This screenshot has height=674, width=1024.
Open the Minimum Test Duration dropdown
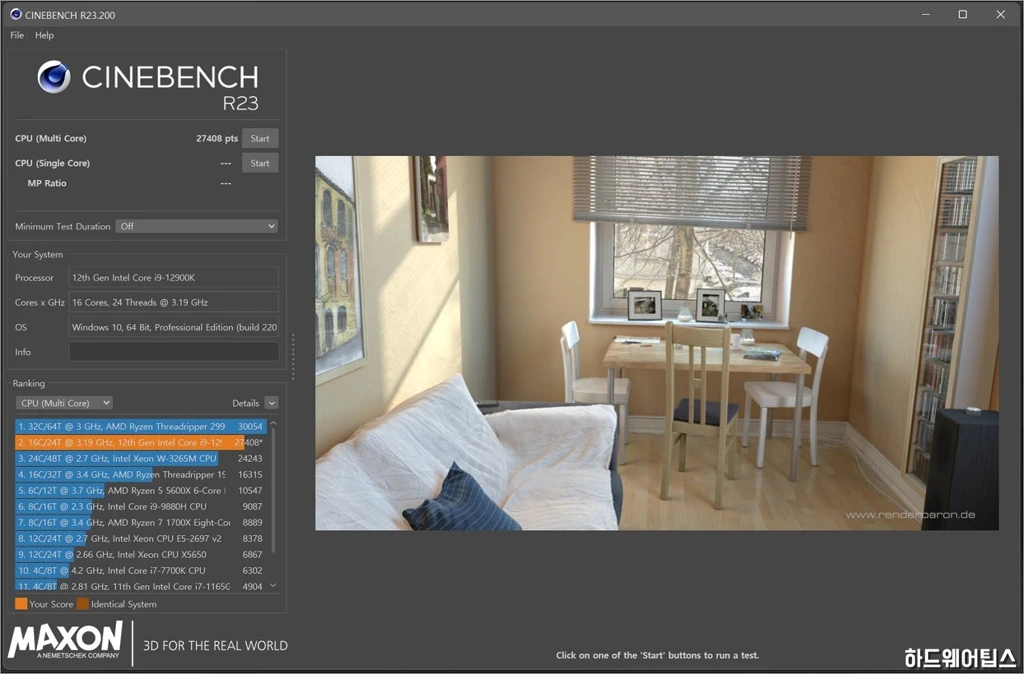tap(197, 226)
